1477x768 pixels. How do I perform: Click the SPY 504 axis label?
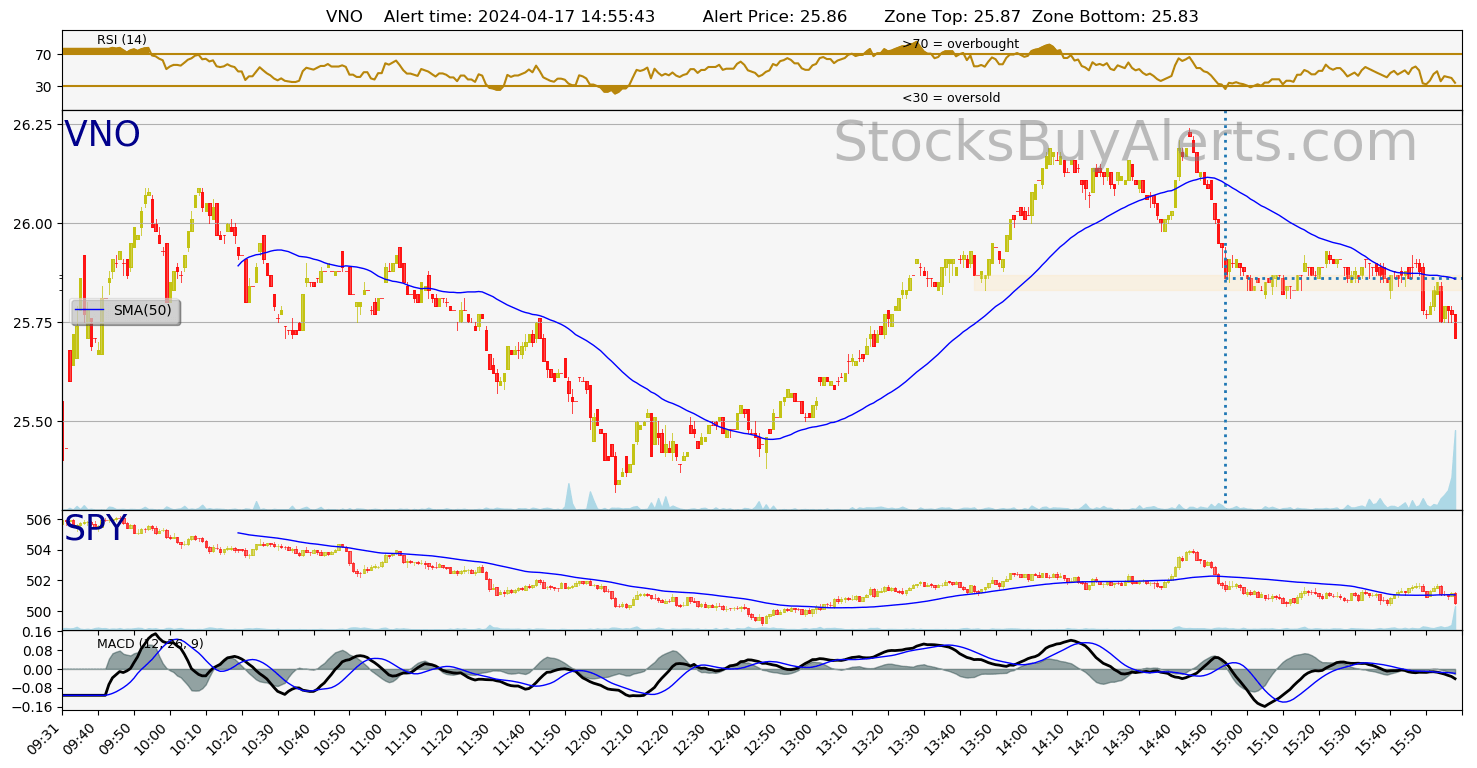coord(41,550)
